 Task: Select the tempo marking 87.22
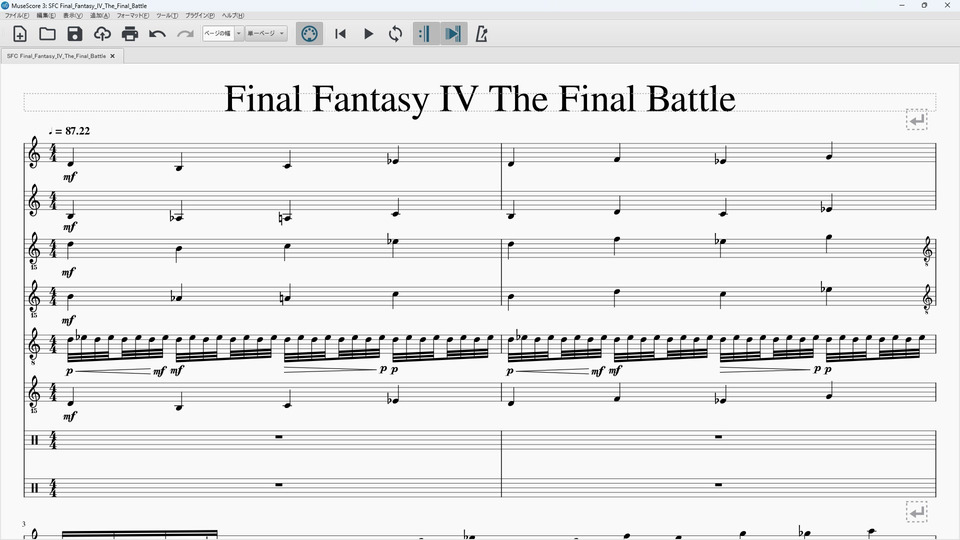point(69,131)
